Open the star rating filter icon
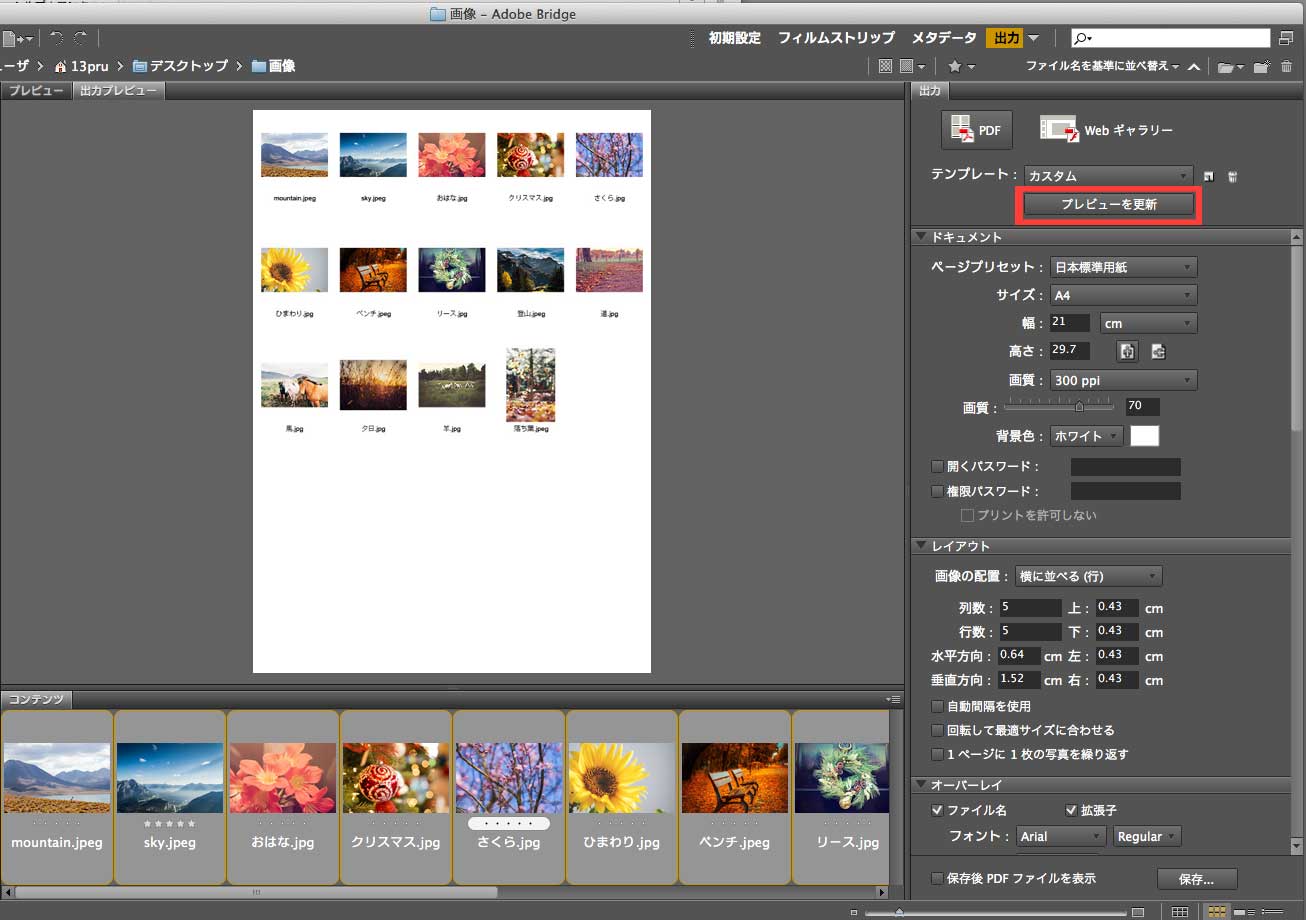1306x920 pixels. (955, 67)
